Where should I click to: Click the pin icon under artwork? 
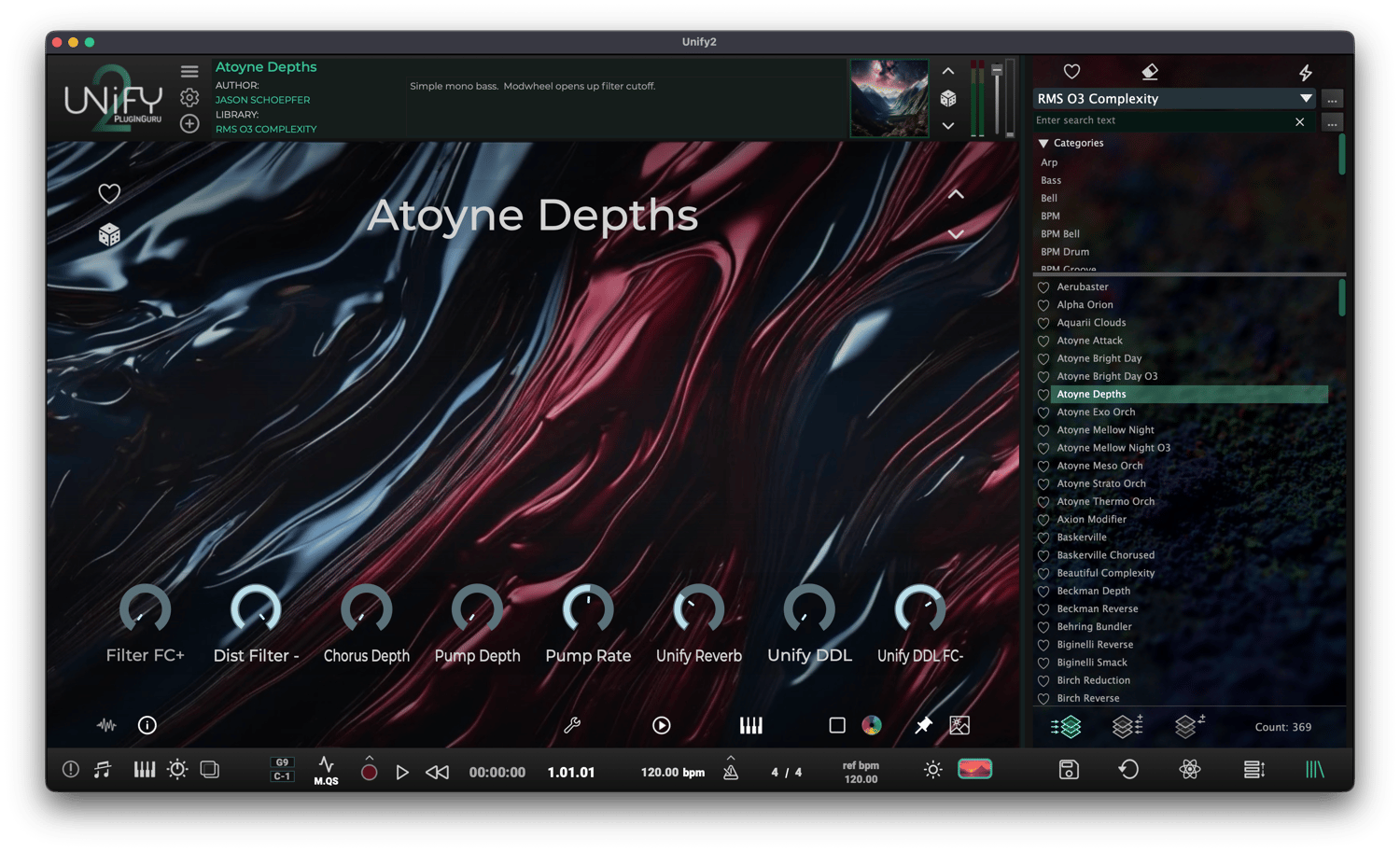click(x=923, y=725)
